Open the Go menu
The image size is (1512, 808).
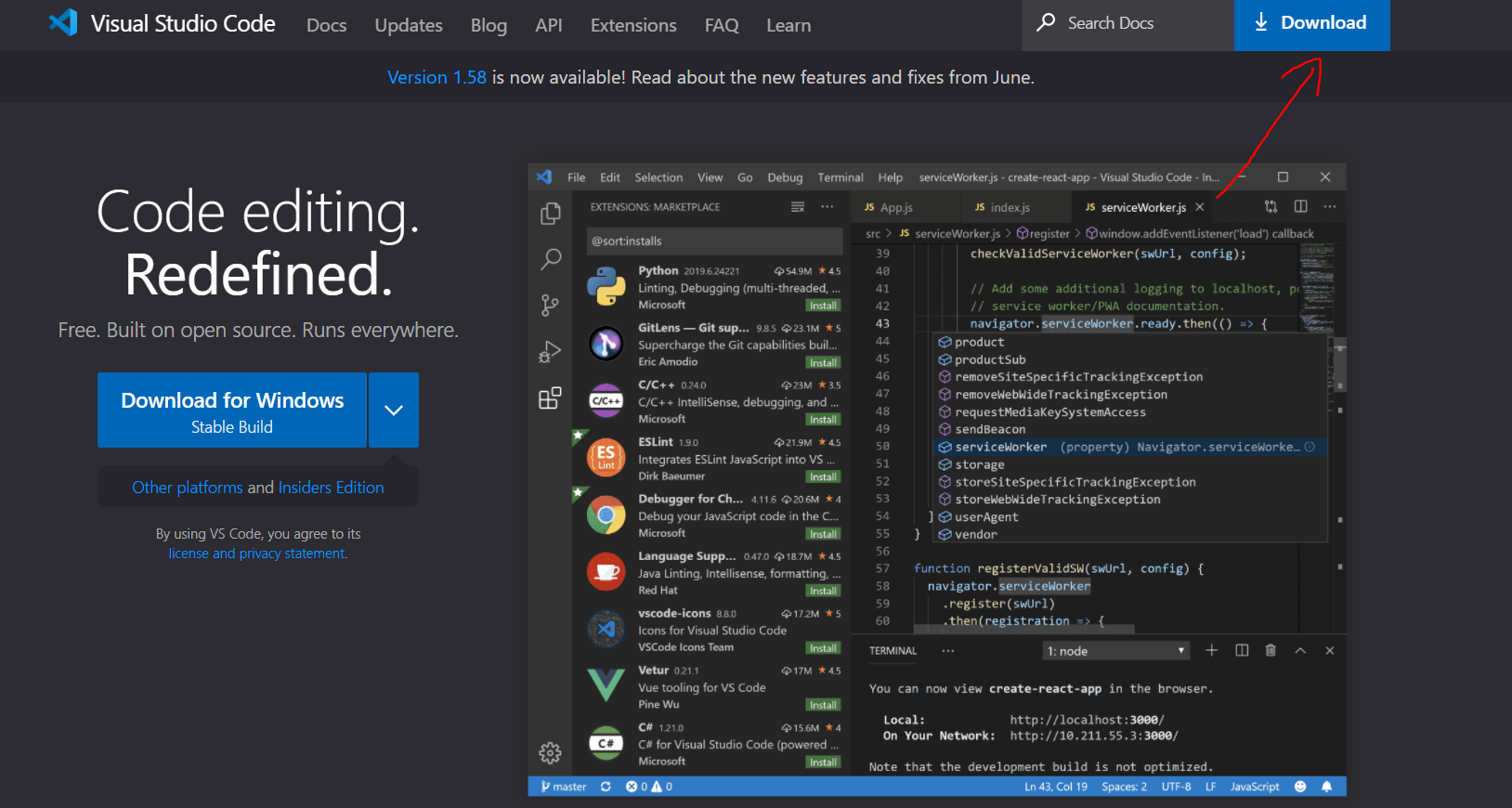(745, 177)
